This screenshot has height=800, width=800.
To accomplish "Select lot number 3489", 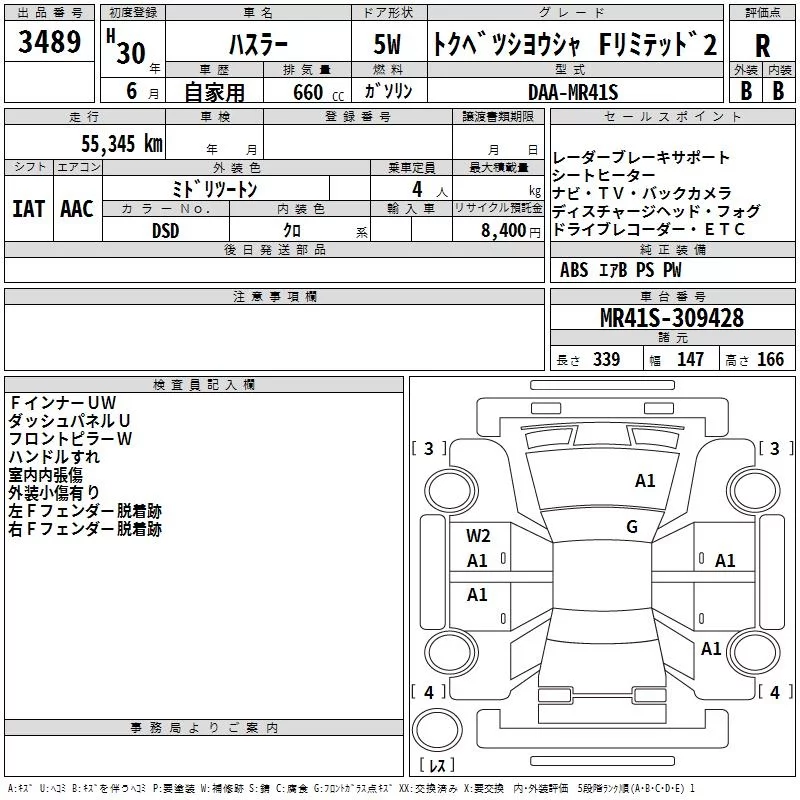I will [49, 42].
